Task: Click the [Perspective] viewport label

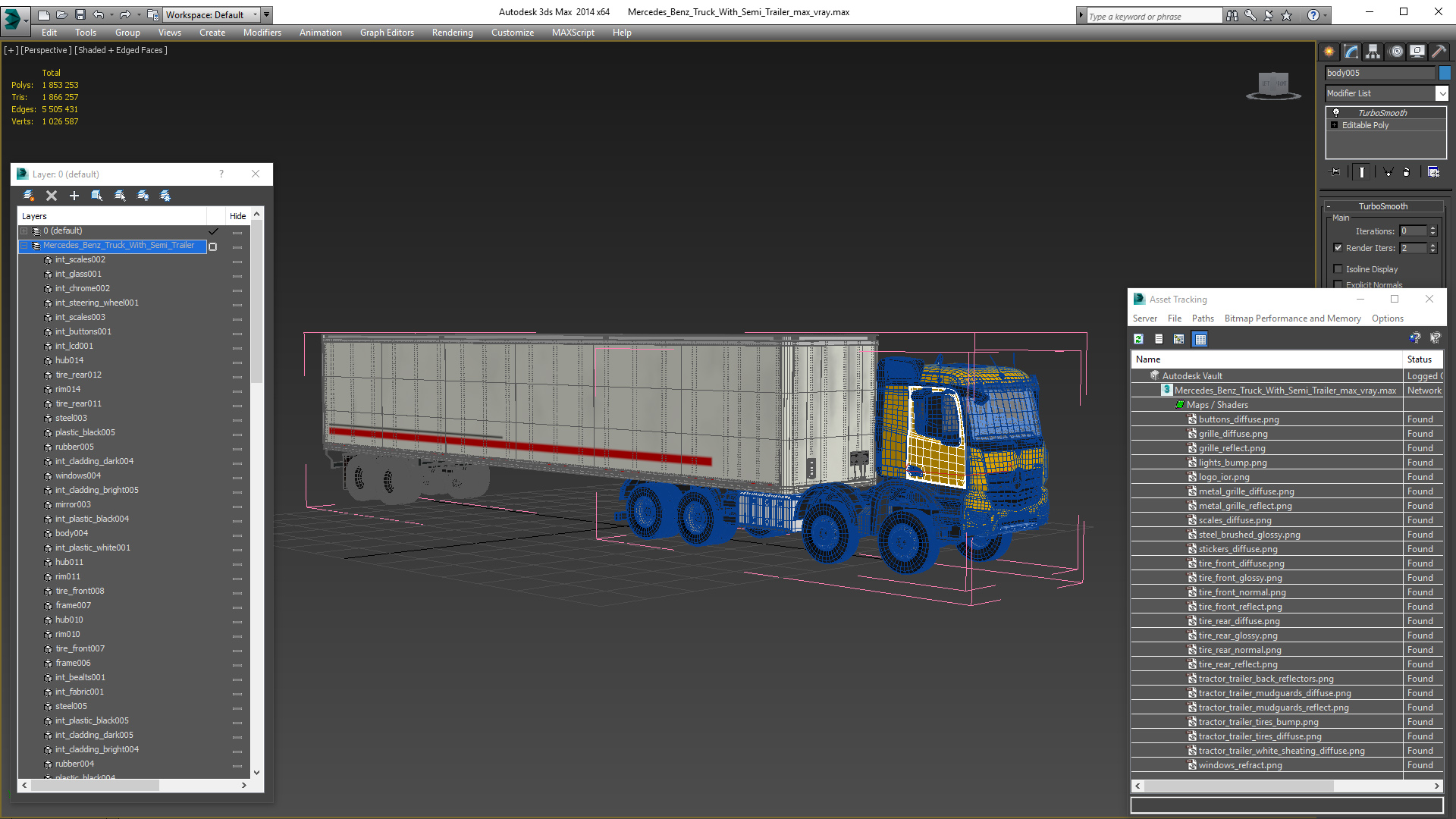Action: click(x=46, y=50)
